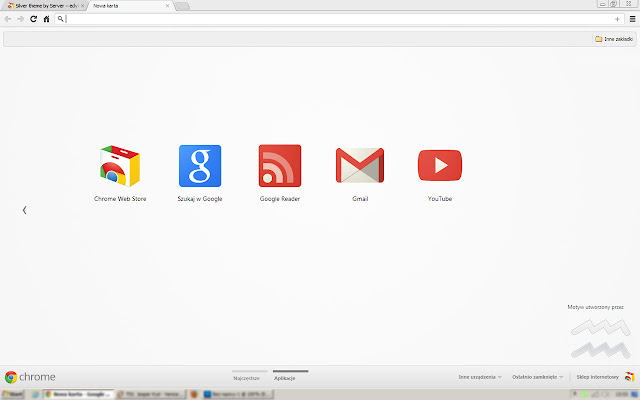
Task: Switch to the Chrome Nowa karta taskbar button
Action: (78, 394)
